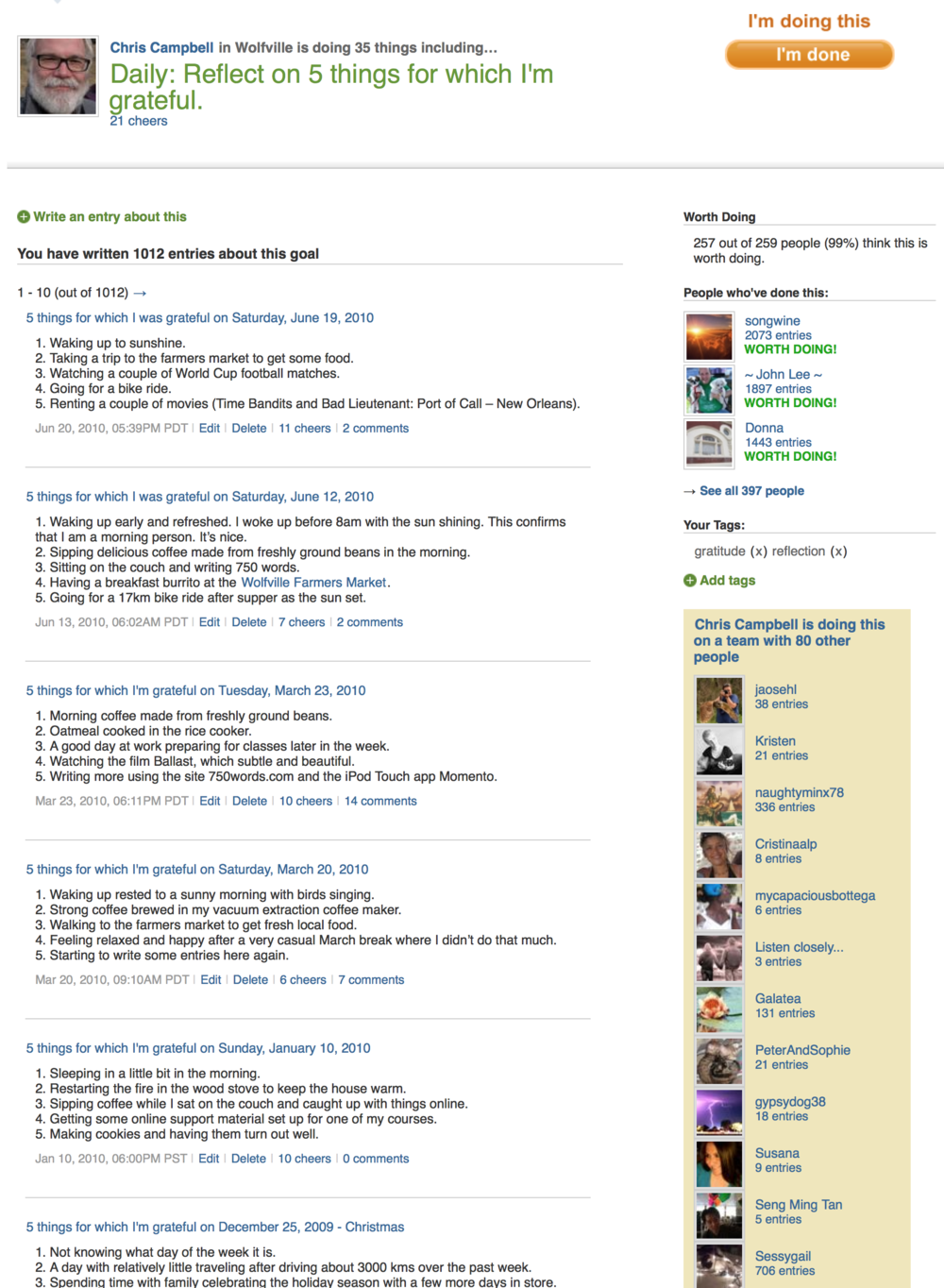Screen dimensions: 944x1288
Task: Go to next entries page arrow
Action: (140, 293)
